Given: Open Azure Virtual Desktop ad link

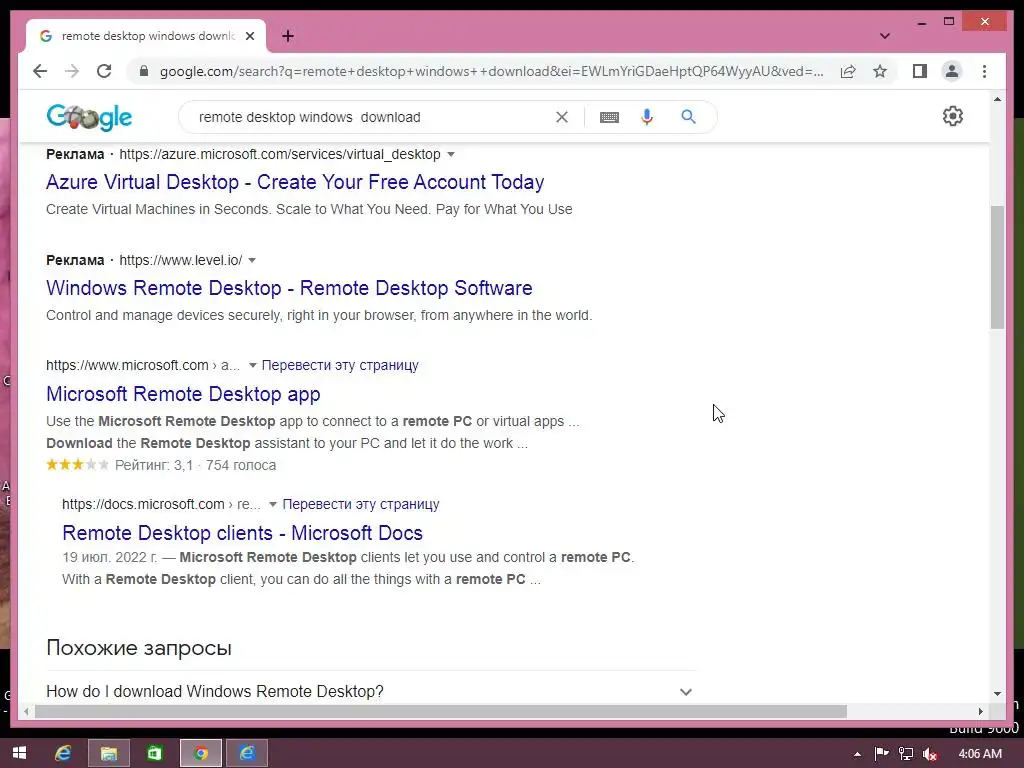Looking at the screenshot, I should tap(295, 182).
